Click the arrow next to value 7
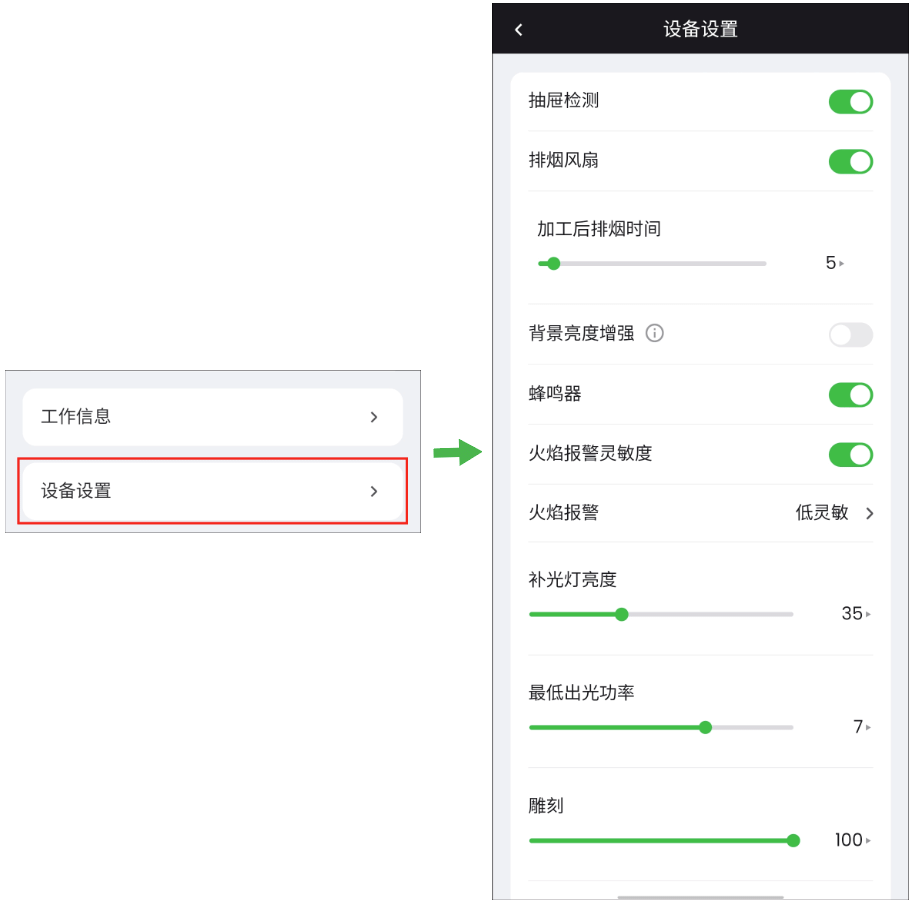Image resolution: width=914 pixels, height=906 pixels. [x=869, y=728]
